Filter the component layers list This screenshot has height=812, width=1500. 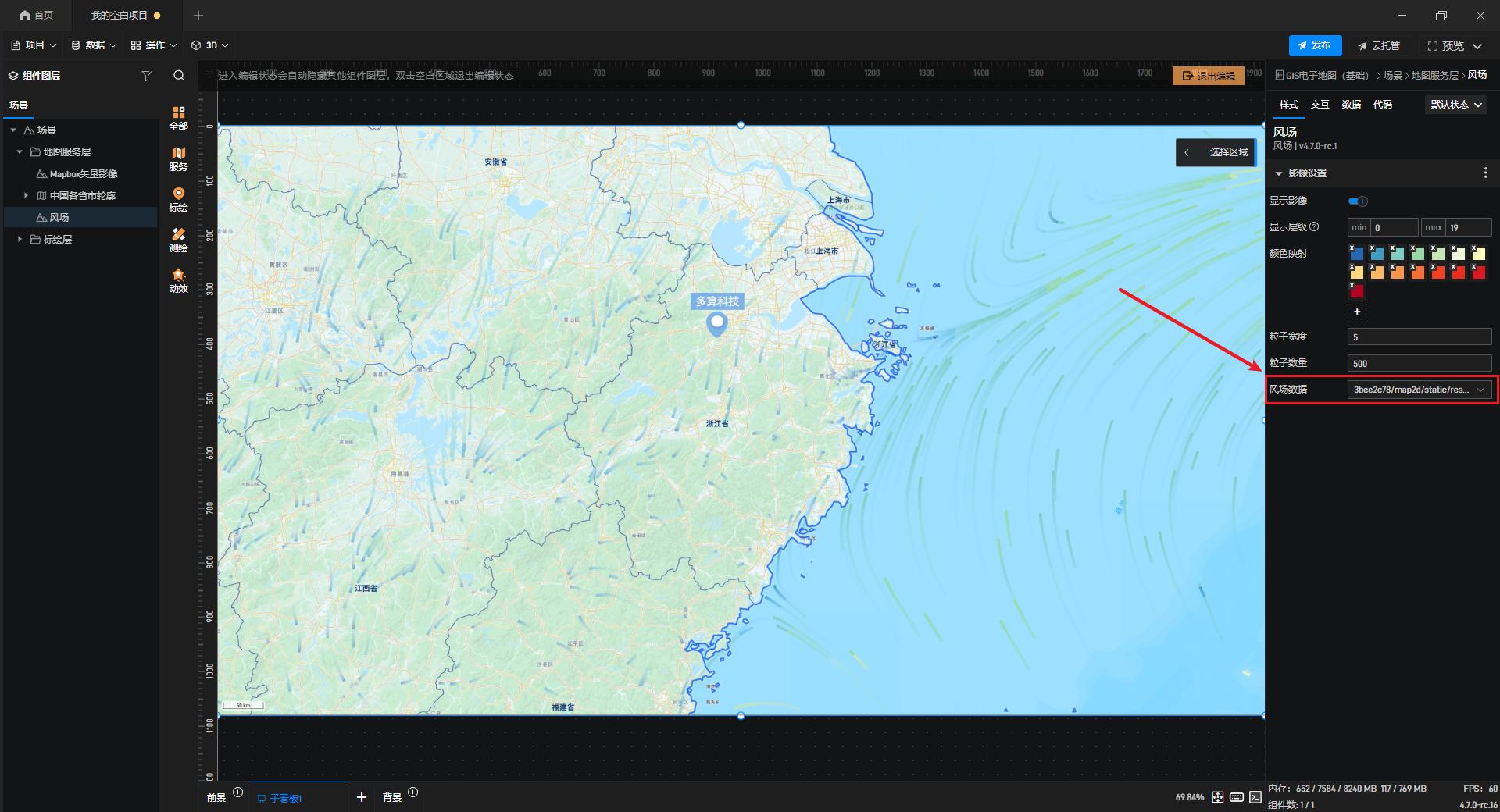tap(146, 76)
